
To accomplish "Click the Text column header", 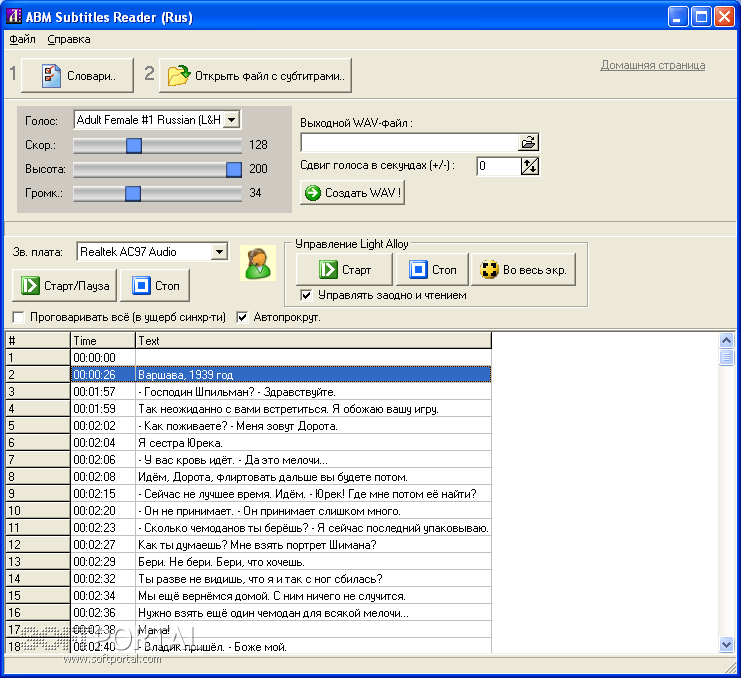I will [314, 341].
